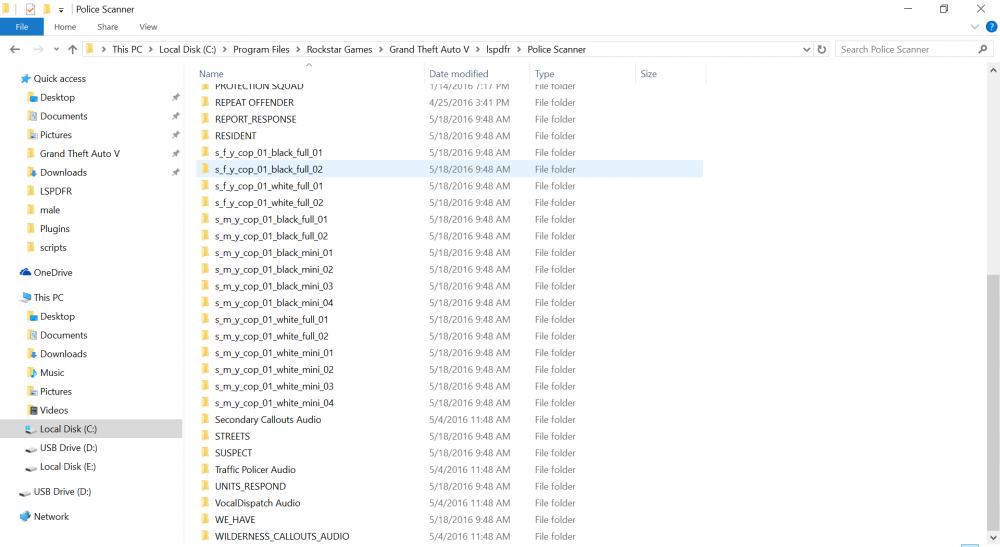This screenshot has width=1000, height=547.
Task: Click the Traffic Policer Audio folder icon
Action: [205, 469]
